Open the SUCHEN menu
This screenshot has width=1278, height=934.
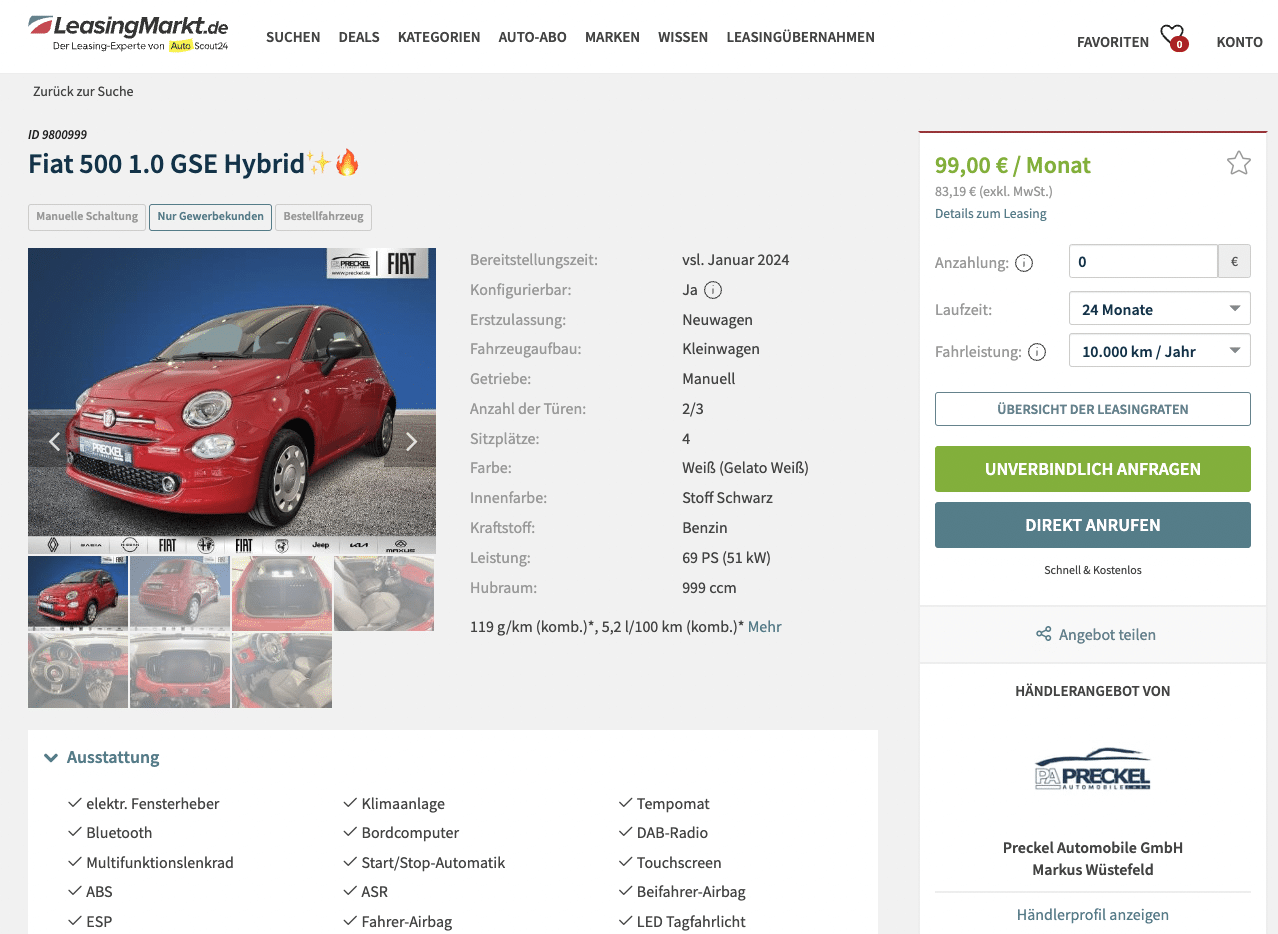point(293,37)
